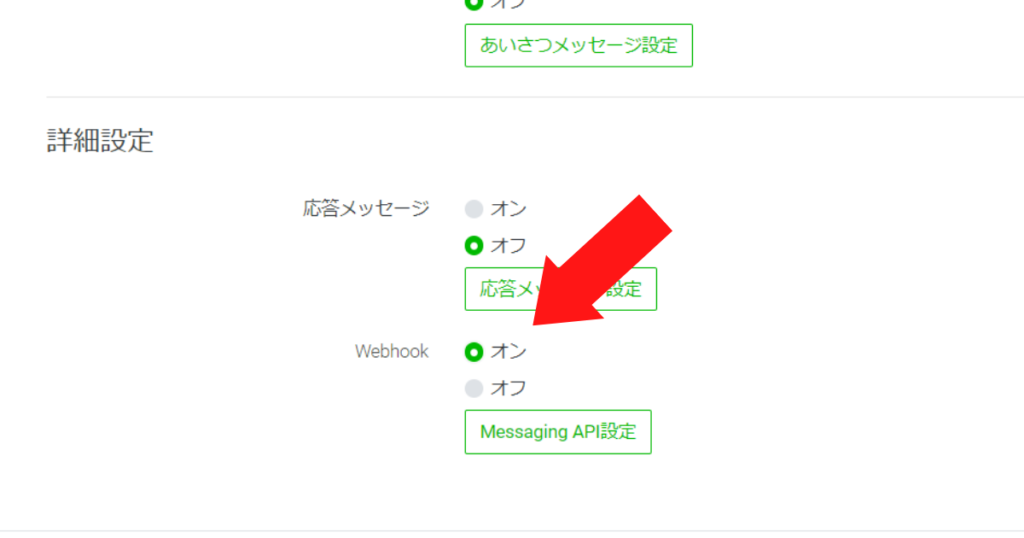1024x538 pixels.
Task: Disable Webhook with the オフ radio
Action: (474, 388)
